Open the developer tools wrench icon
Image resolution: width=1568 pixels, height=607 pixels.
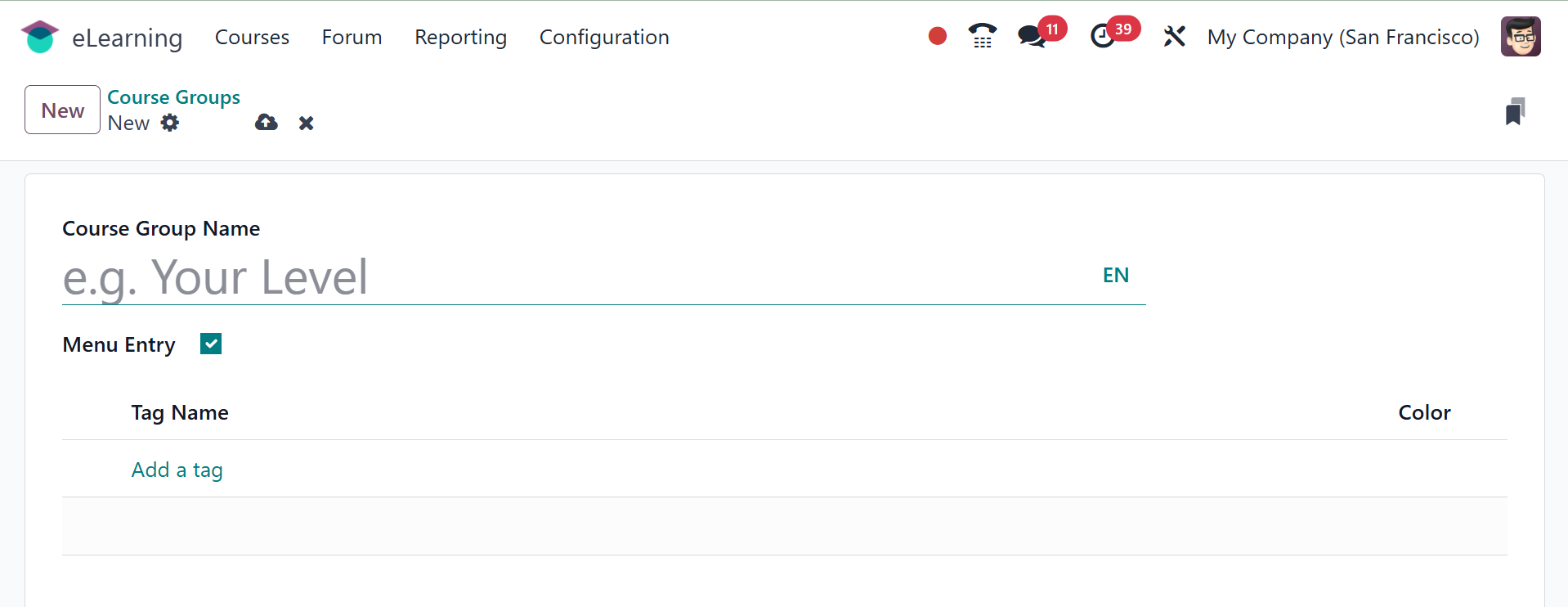(x=1174, y=37)
